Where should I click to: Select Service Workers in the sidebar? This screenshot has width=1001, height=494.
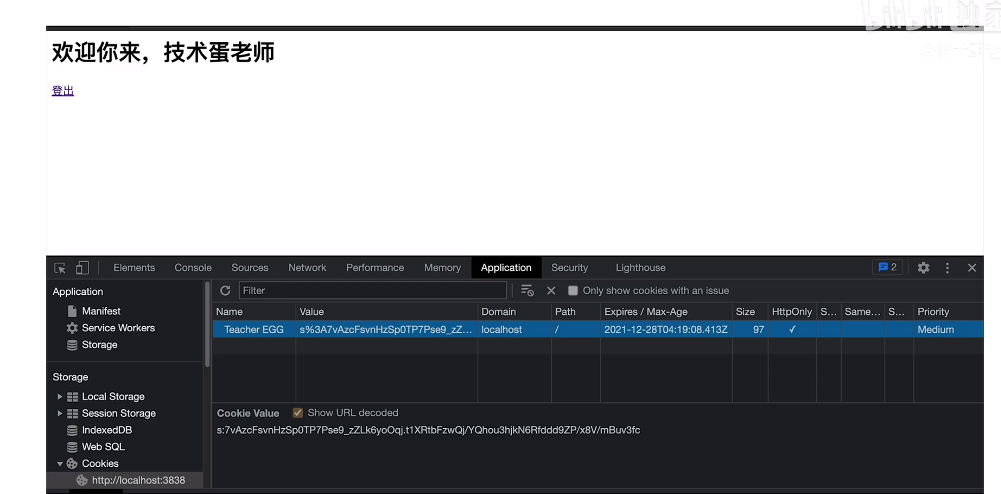[x=118, y=328]
